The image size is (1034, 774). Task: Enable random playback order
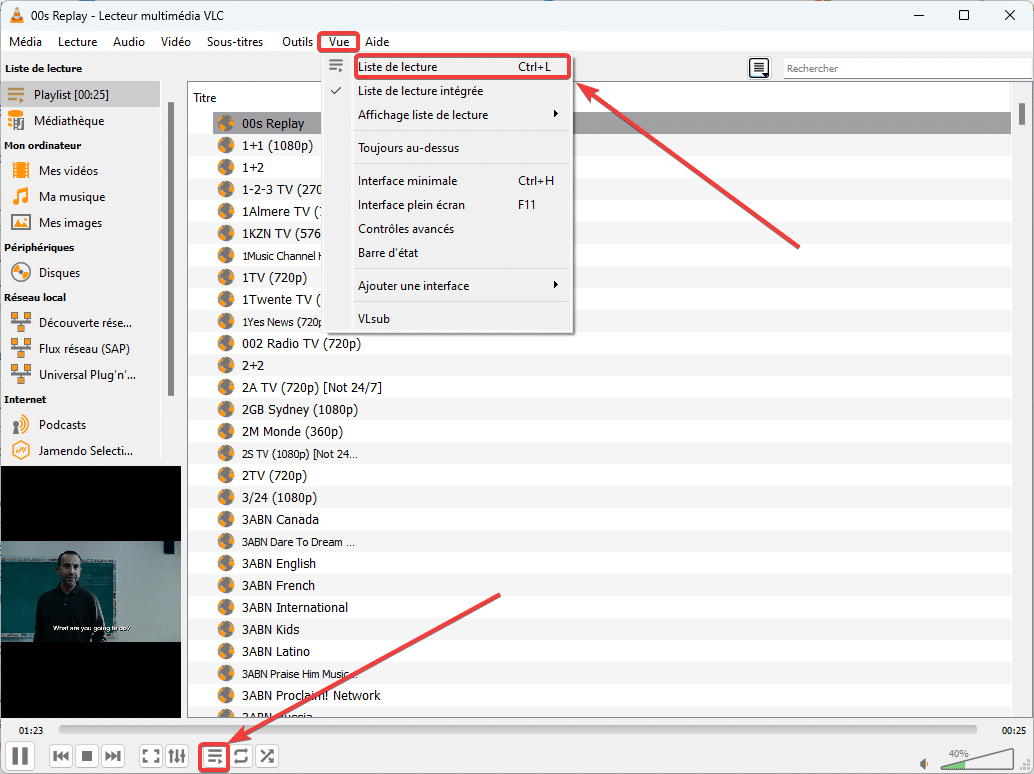267,756
